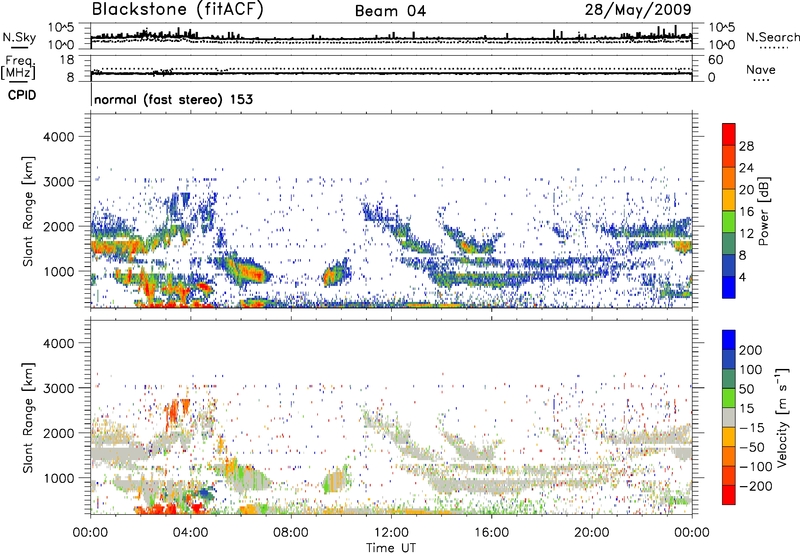Click the '-200' value on Velocity colorbar
This screenshot has height=554, width=800.
(x=756, y=486)
